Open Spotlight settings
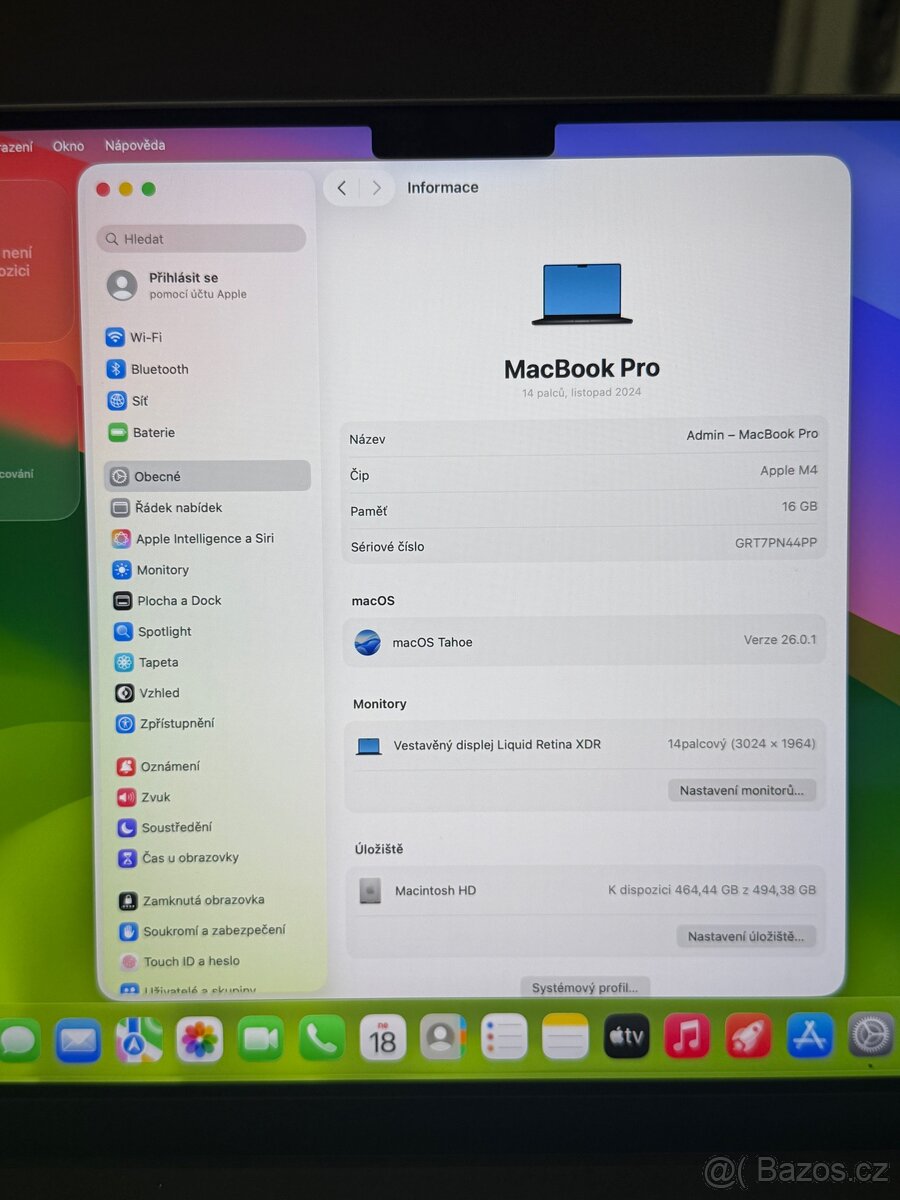This screenshot has width=900, height=1200. coord(153,632)
